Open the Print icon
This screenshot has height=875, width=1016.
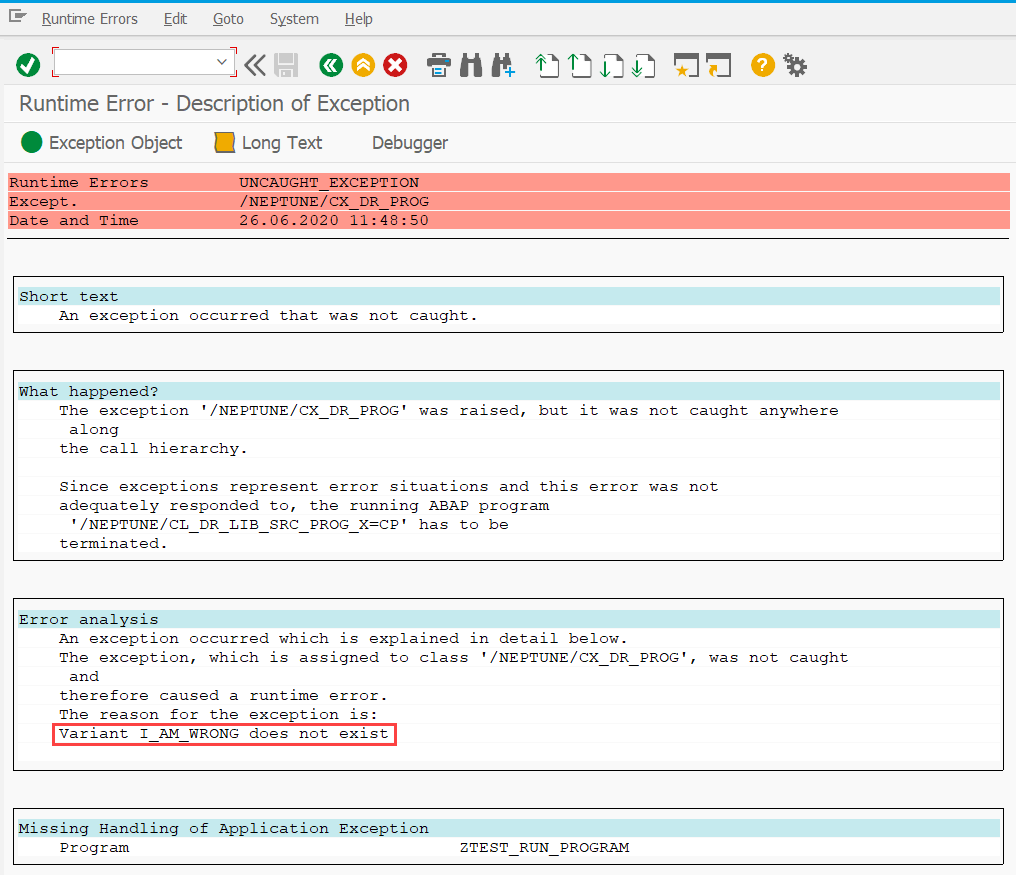tap(439, 65)
